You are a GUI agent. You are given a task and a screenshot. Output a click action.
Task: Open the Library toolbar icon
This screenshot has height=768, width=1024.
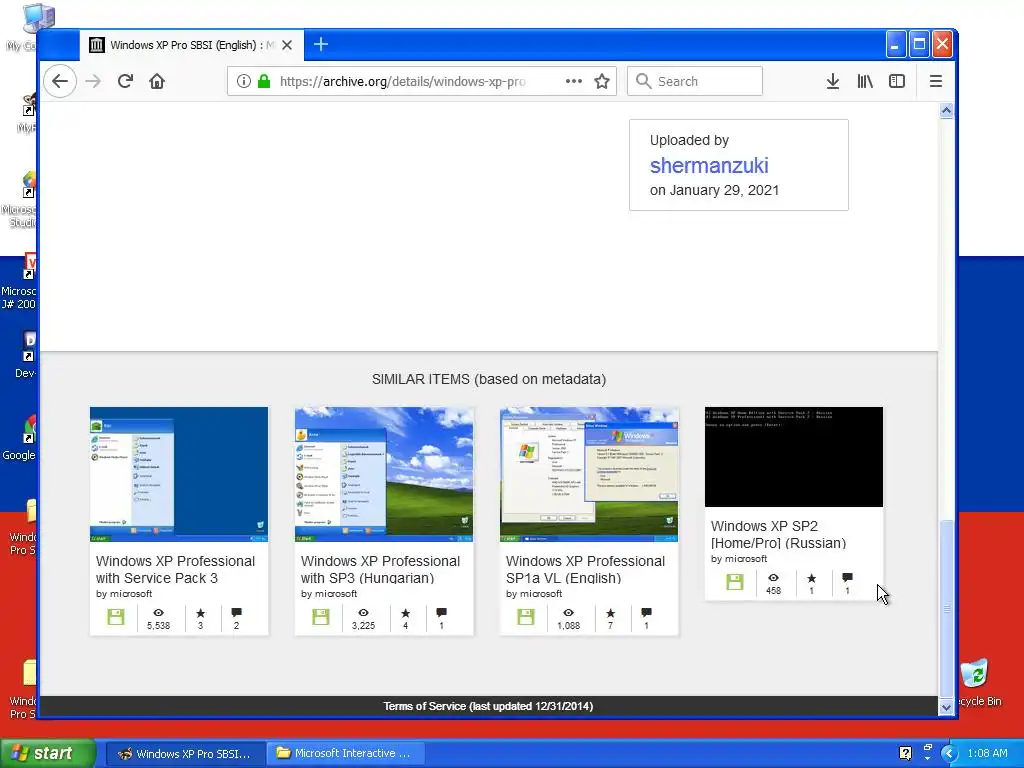tap(865, 82)
